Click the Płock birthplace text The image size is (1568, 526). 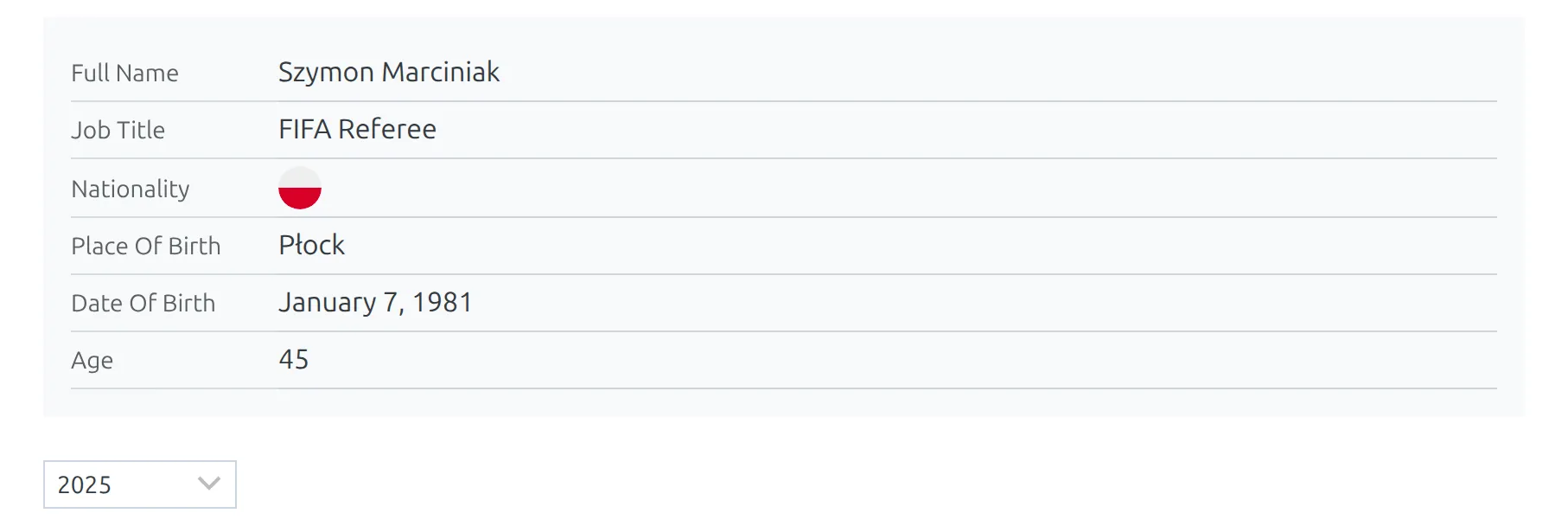[x=311, y=245]
